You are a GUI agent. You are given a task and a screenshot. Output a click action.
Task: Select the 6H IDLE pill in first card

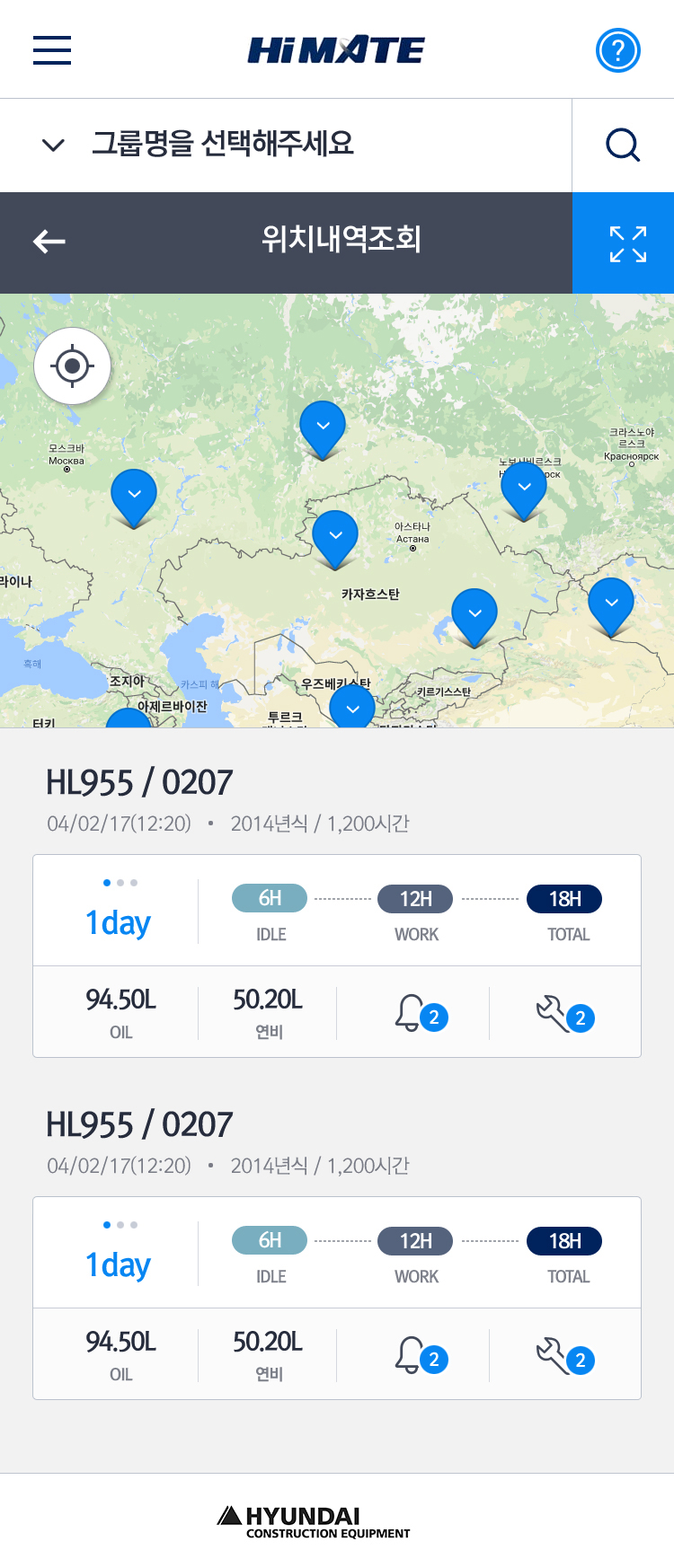pyautogui.click(x=270, y=898)
